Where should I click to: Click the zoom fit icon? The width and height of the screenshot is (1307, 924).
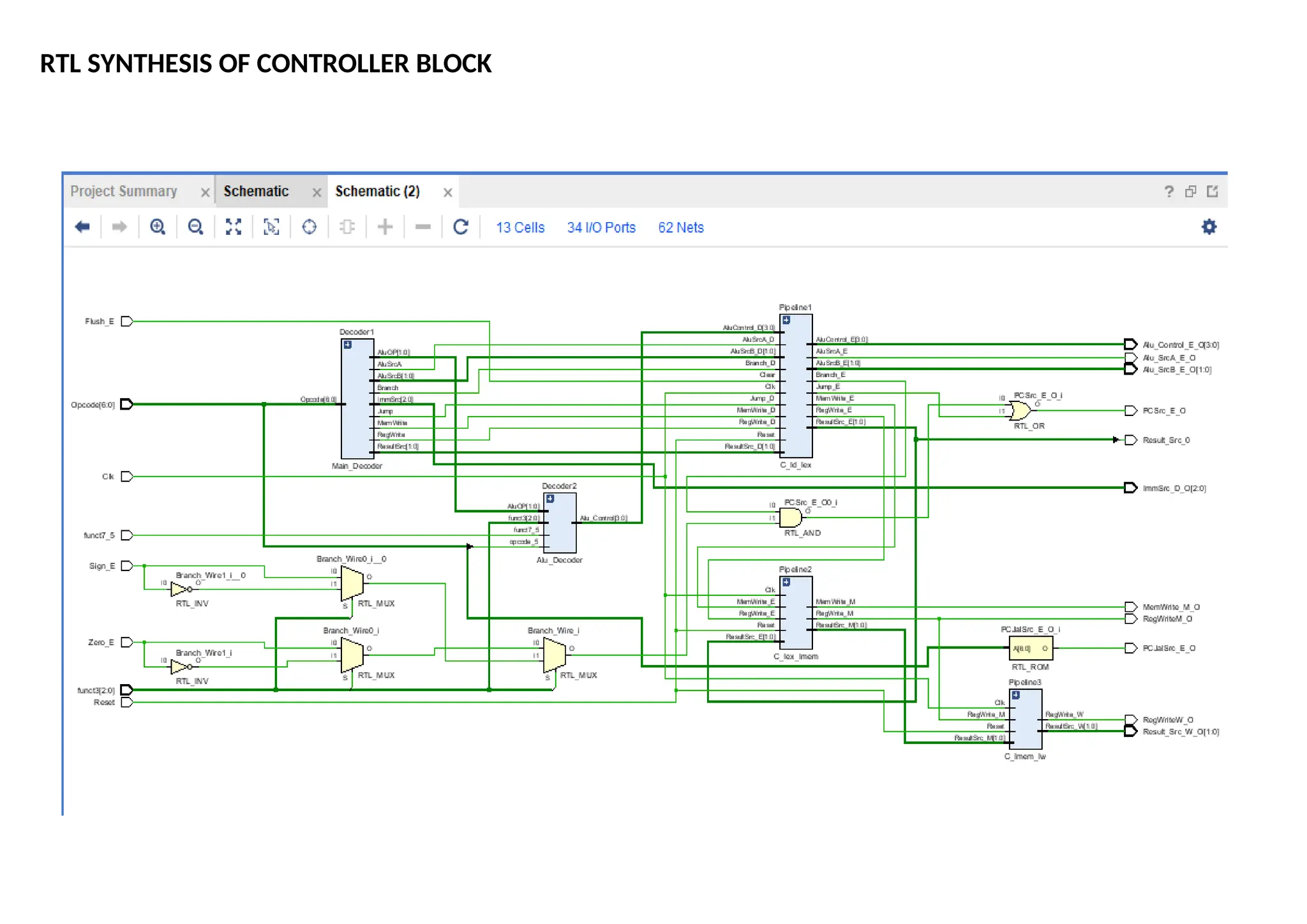pos(234,227)
